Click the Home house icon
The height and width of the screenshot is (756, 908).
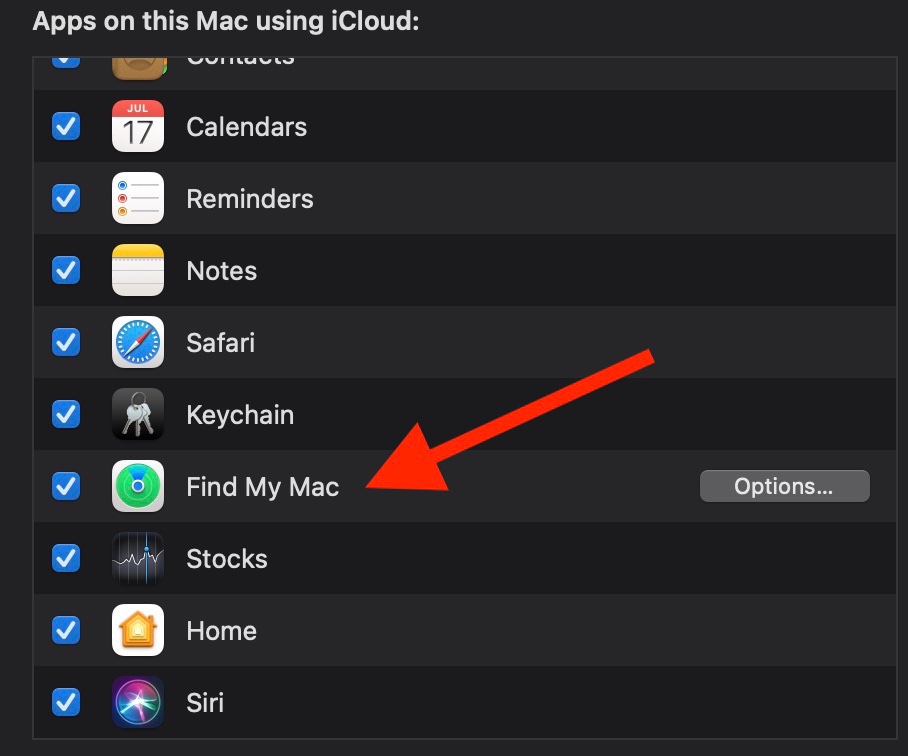click(x=138, y=630)
